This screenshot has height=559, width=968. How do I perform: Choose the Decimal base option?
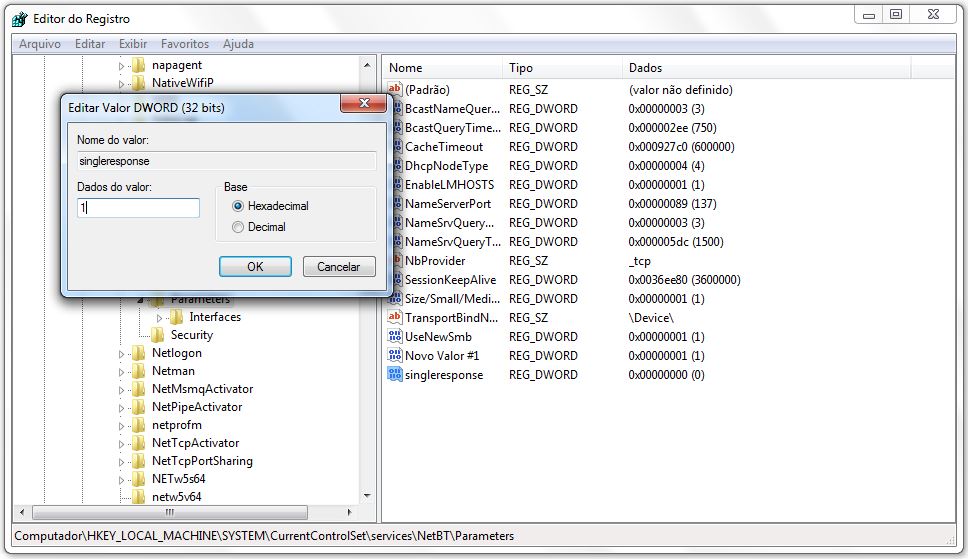click(x=238, y=227)
